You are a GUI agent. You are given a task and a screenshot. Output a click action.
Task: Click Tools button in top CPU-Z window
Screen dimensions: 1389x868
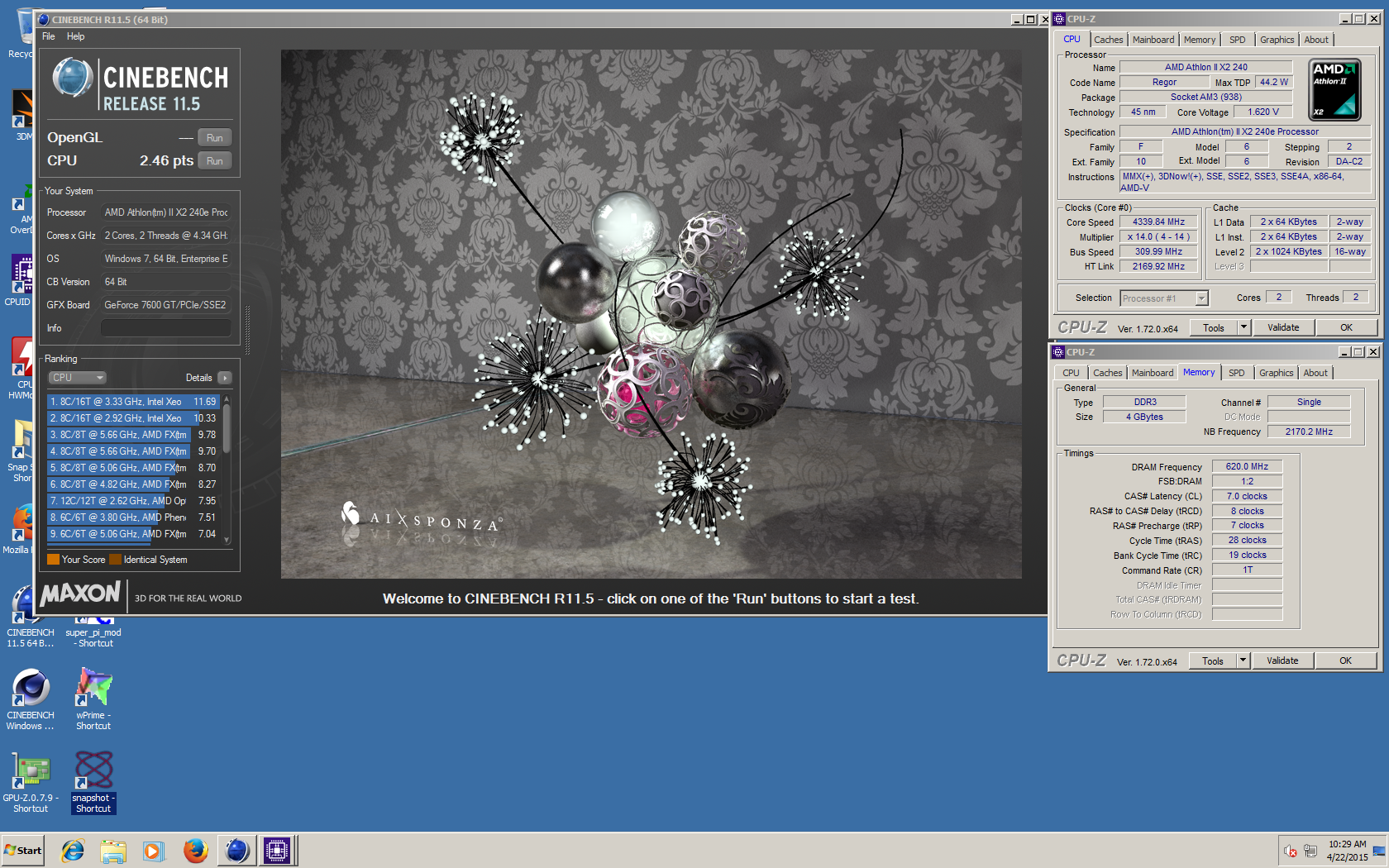pos(1213,328)
